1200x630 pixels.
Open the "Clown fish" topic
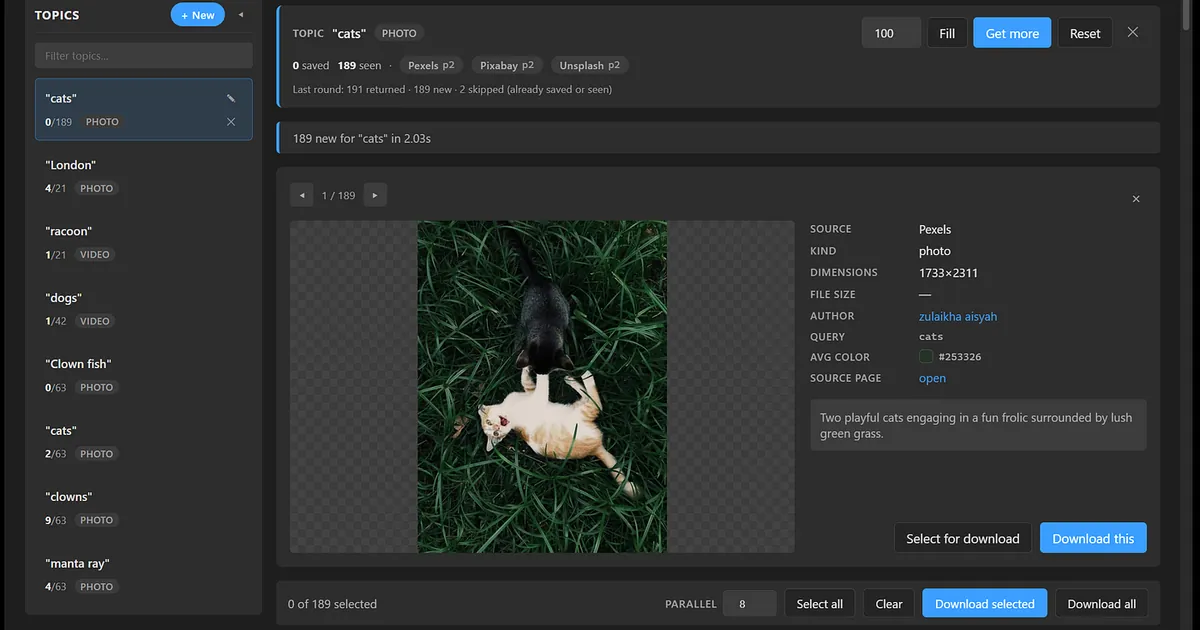[144, 375]
